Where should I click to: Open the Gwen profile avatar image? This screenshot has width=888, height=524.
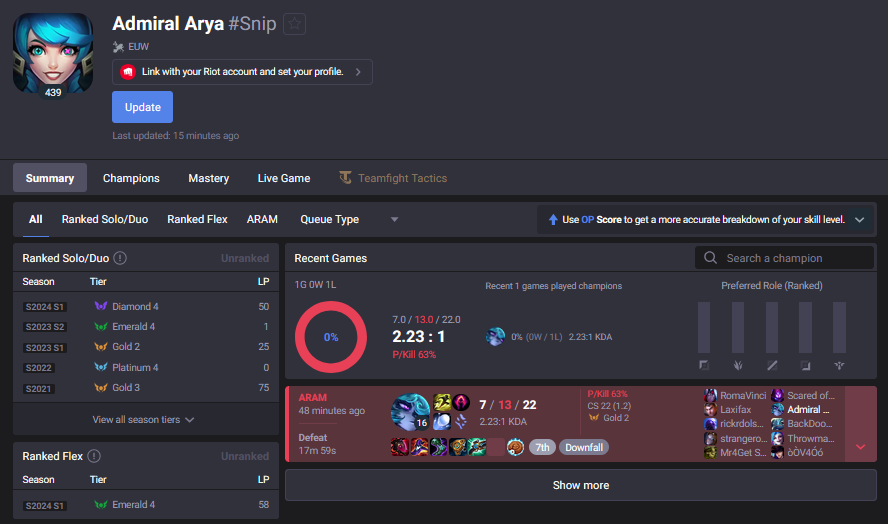(x=53, y=53)
